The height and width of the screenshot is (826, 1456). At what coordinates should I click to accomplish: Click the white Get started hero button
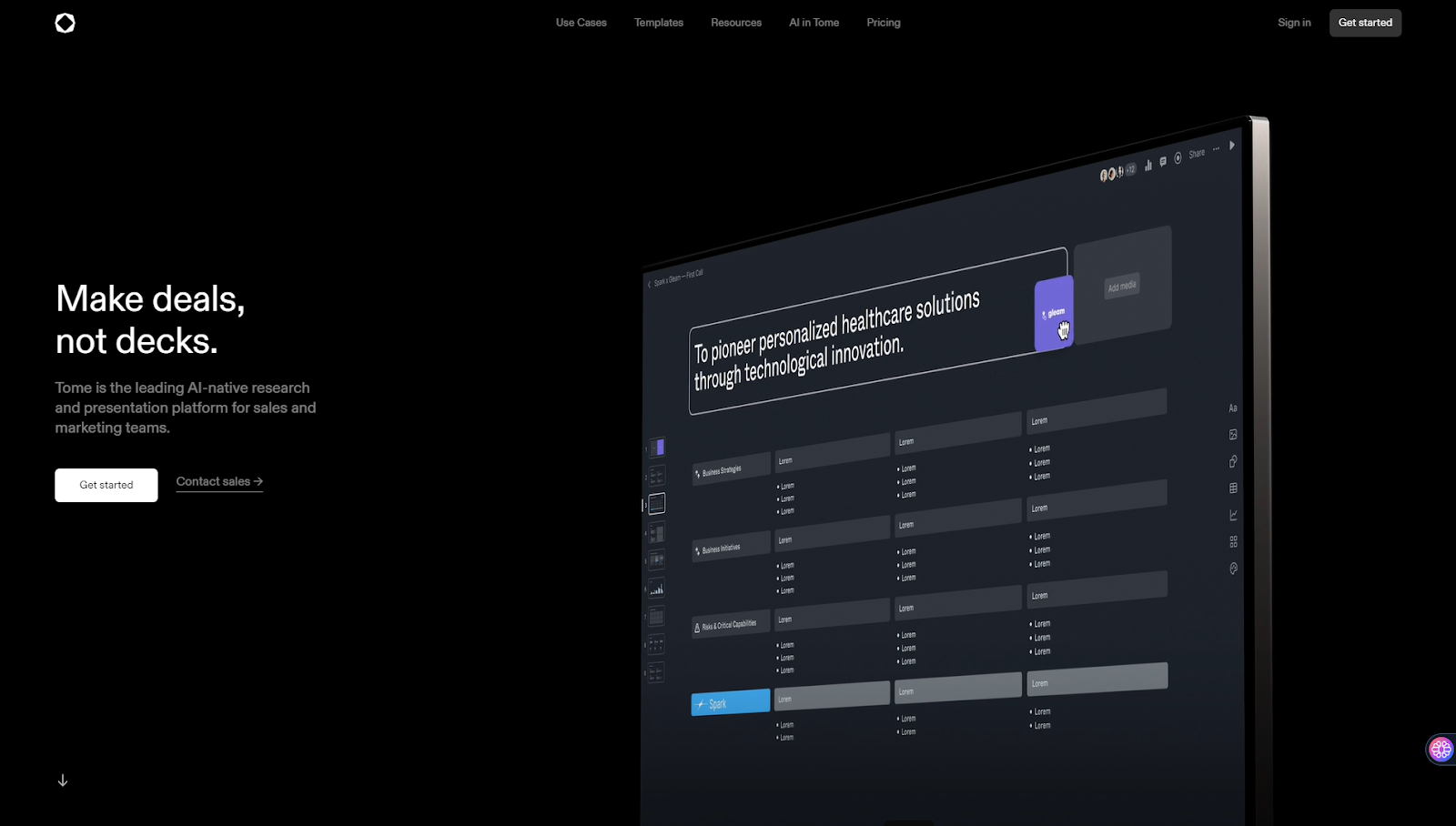point(106,485)
